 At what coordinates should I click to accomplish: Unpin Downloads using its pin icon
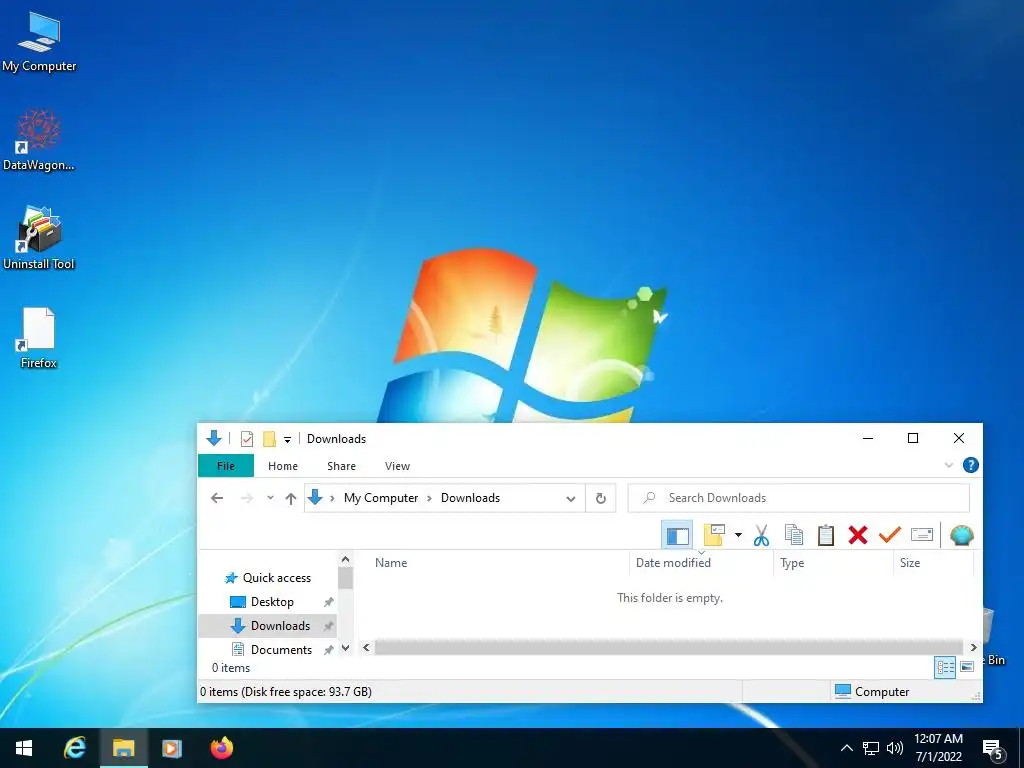[328, 626]
